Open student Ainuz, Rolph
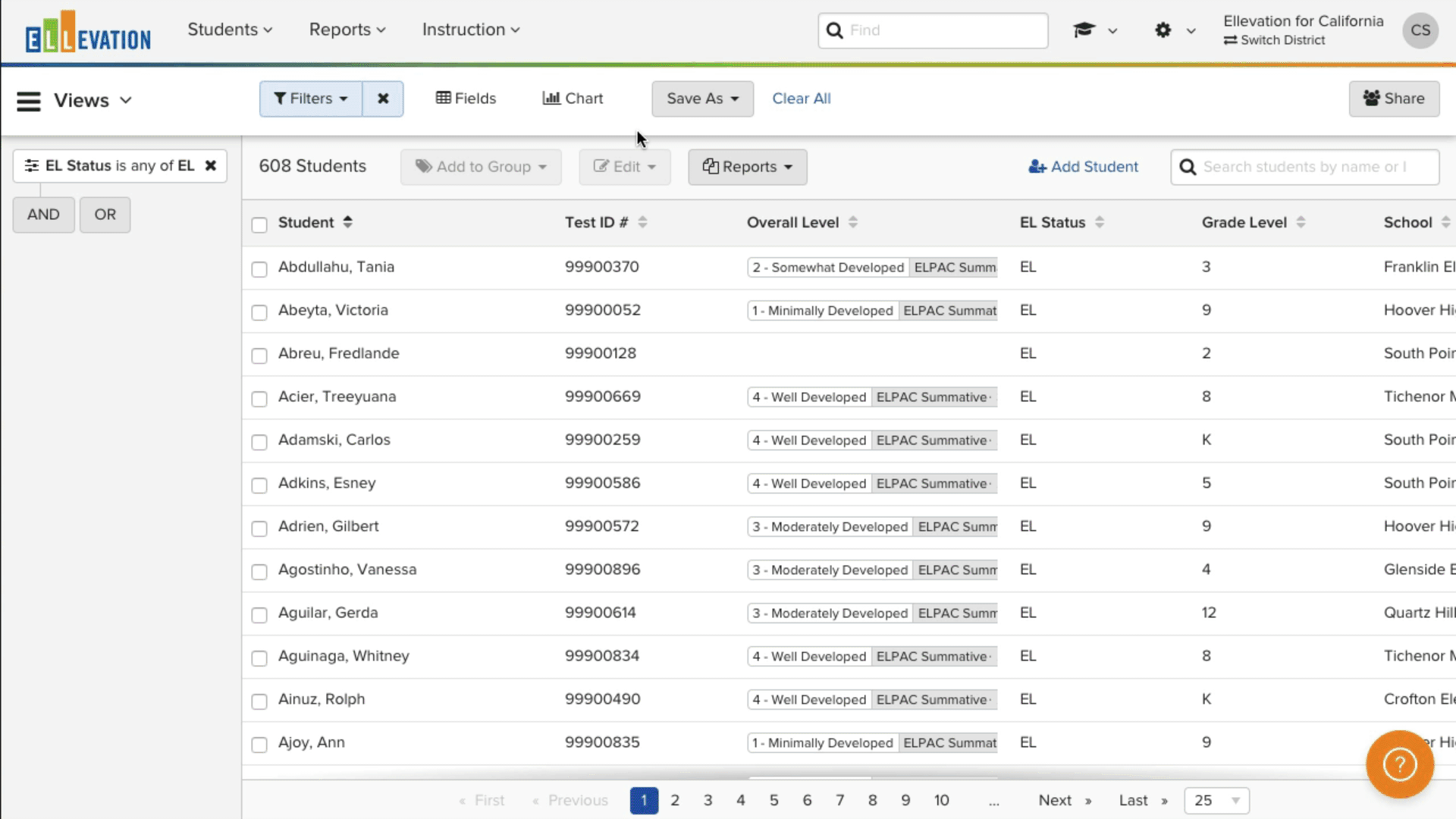The image size is (1456, 819). pos(322,699)
